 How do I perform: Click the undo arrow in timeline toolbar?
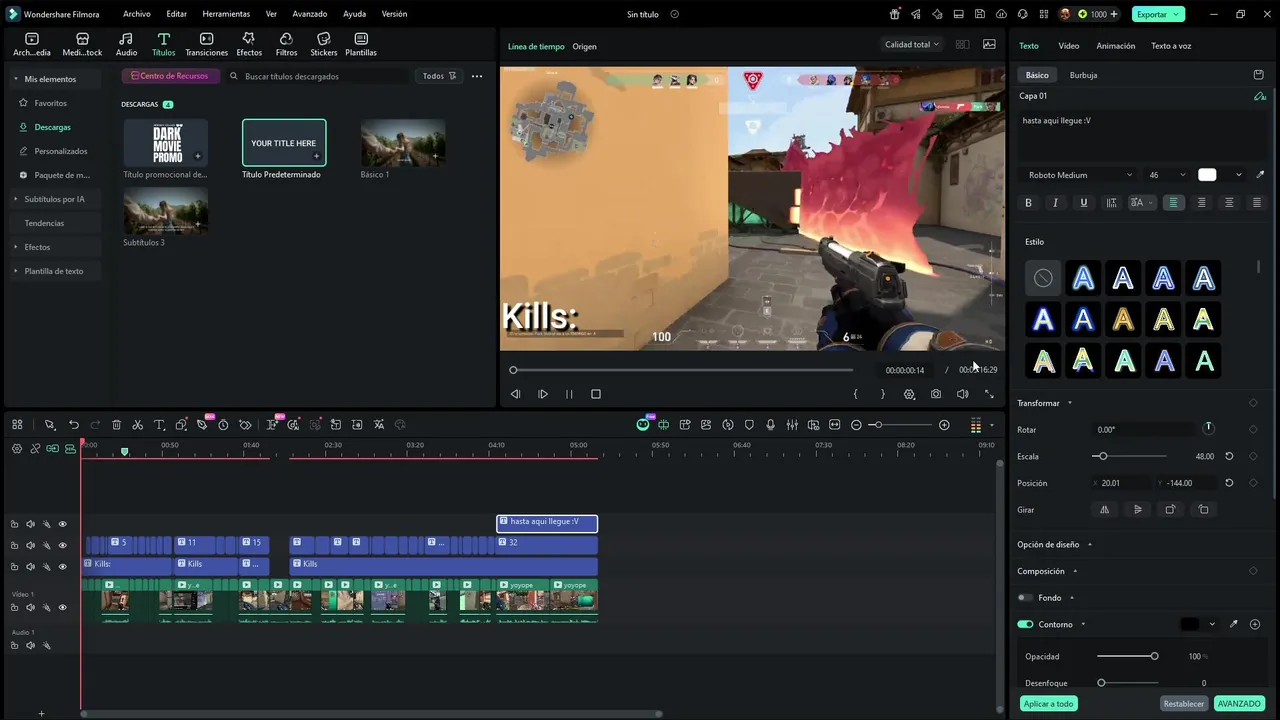(73, 425)
